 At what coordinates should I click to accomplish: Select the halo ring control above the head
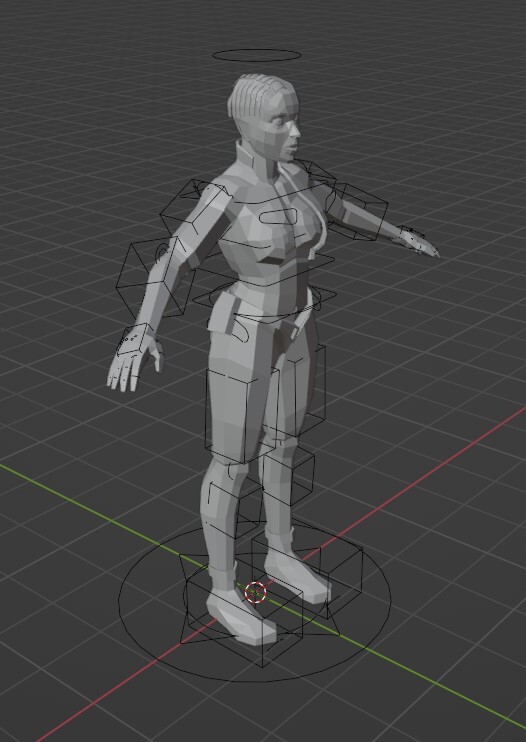(x=257, y=55)
